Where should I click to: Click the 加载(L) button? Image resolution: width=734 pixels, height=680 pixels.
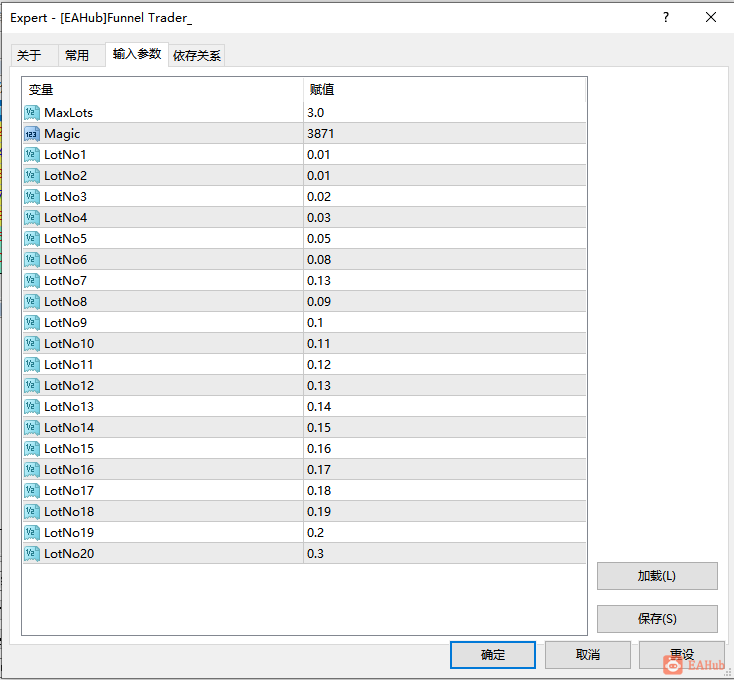(657, 576)
